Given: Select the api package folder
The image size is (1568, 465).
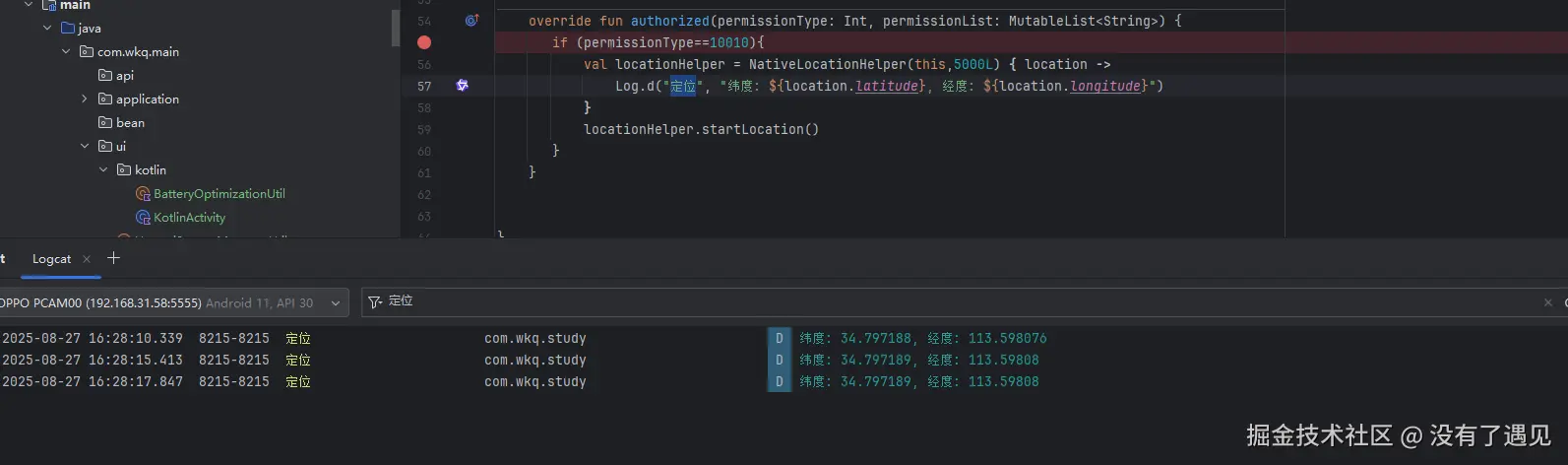Looking at the screenshot, I should pos(124,76).
